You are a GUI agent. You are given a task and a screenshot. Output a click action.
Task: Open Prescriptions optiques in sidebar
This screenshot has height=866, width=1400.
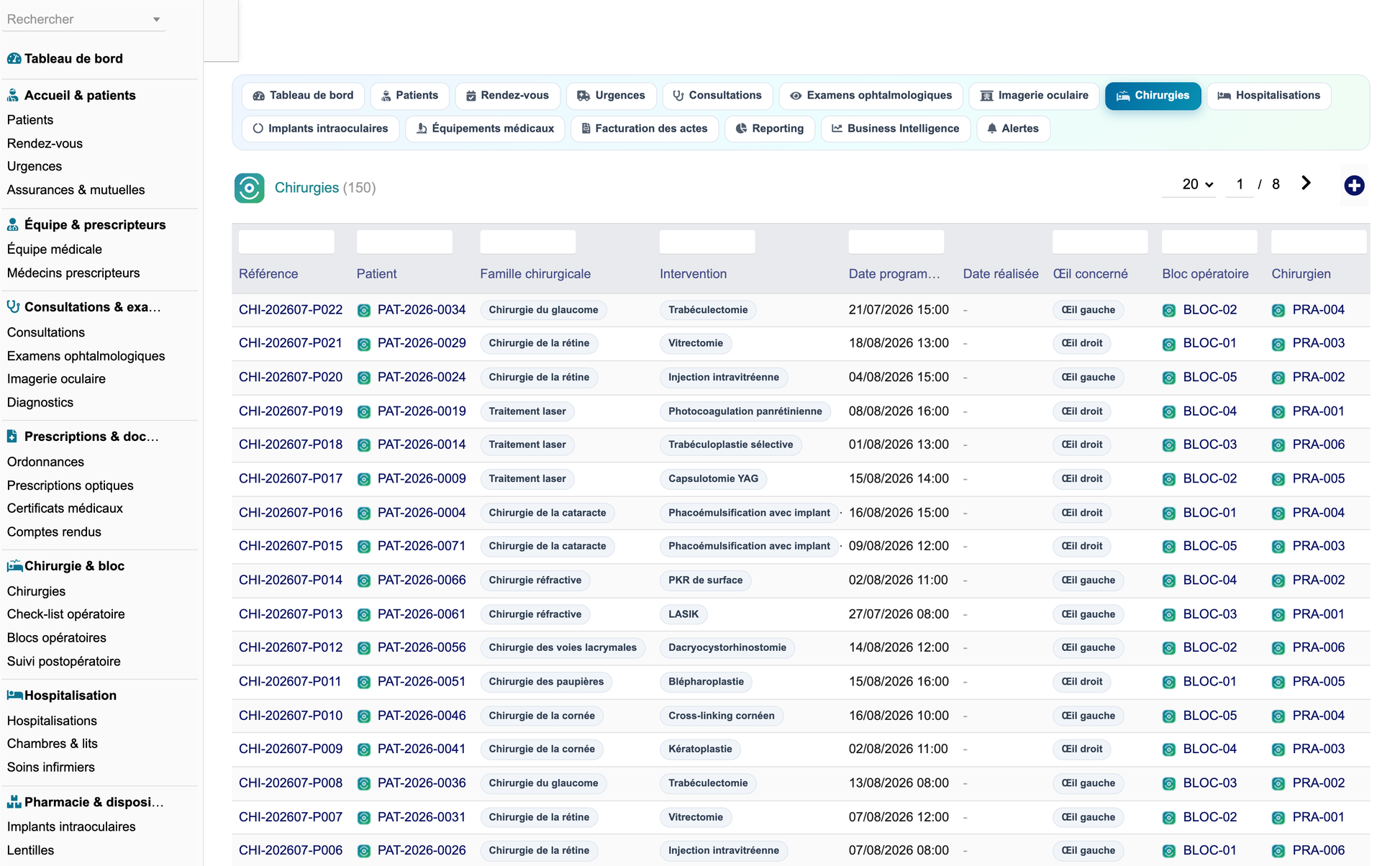click(70, 486)
